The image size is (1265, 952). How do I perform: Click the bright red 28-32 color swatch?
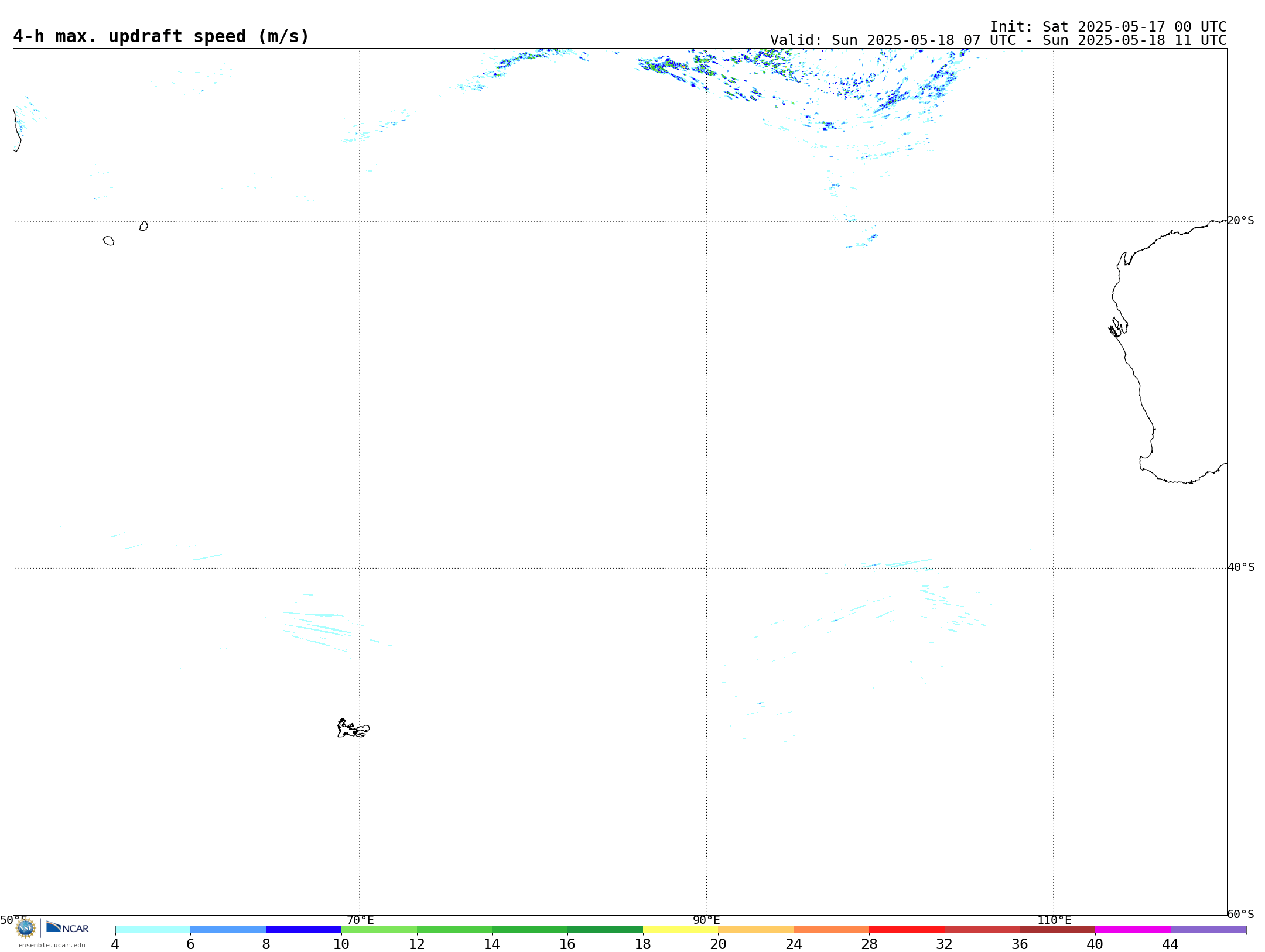pos(907,929)
